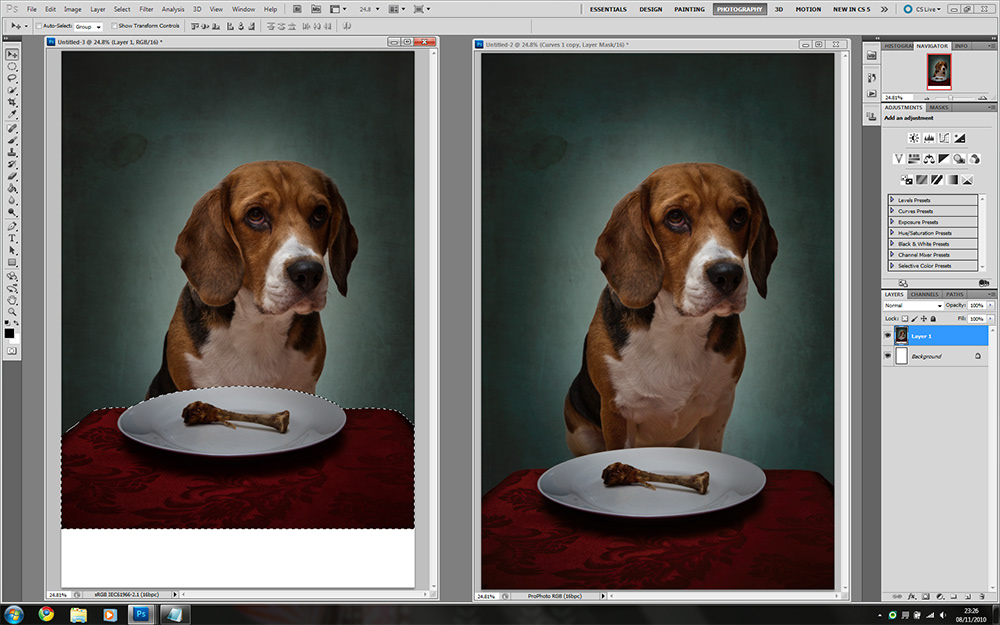Enable Show Transform Controls checkbox

(x=114, y=26)
